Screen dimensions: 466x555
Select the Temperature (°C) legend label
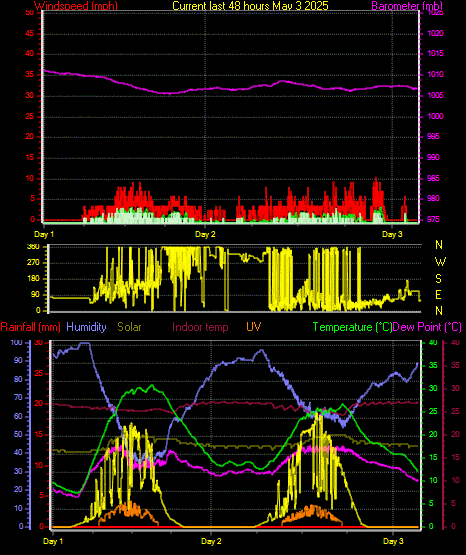point(352,327)
